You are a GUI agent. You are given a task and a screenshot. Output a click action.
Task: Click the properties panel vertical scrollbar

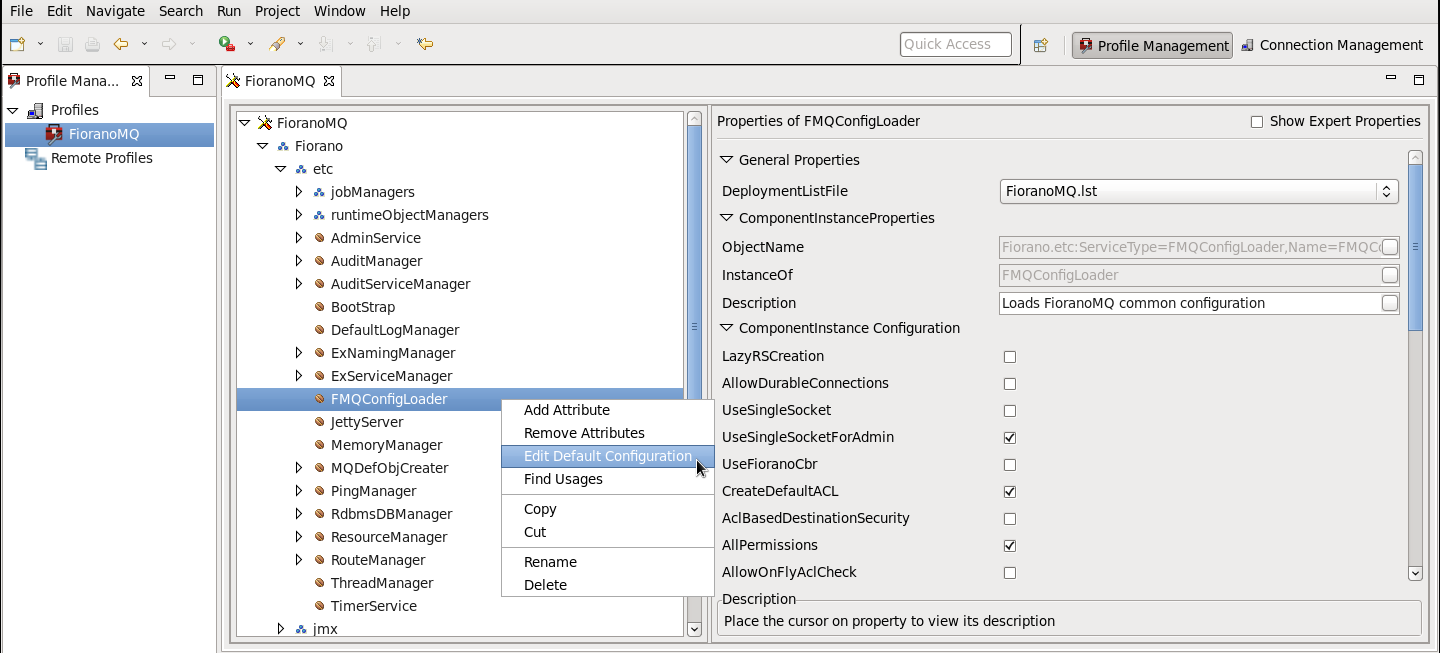[x=1415, y=365]
